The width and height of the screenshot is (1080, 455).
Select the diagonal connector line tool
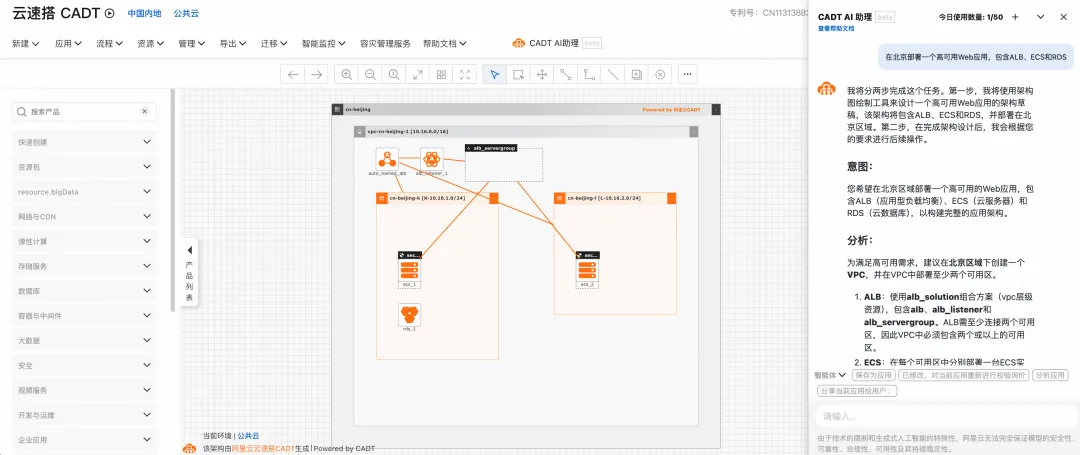click(565, 74)
